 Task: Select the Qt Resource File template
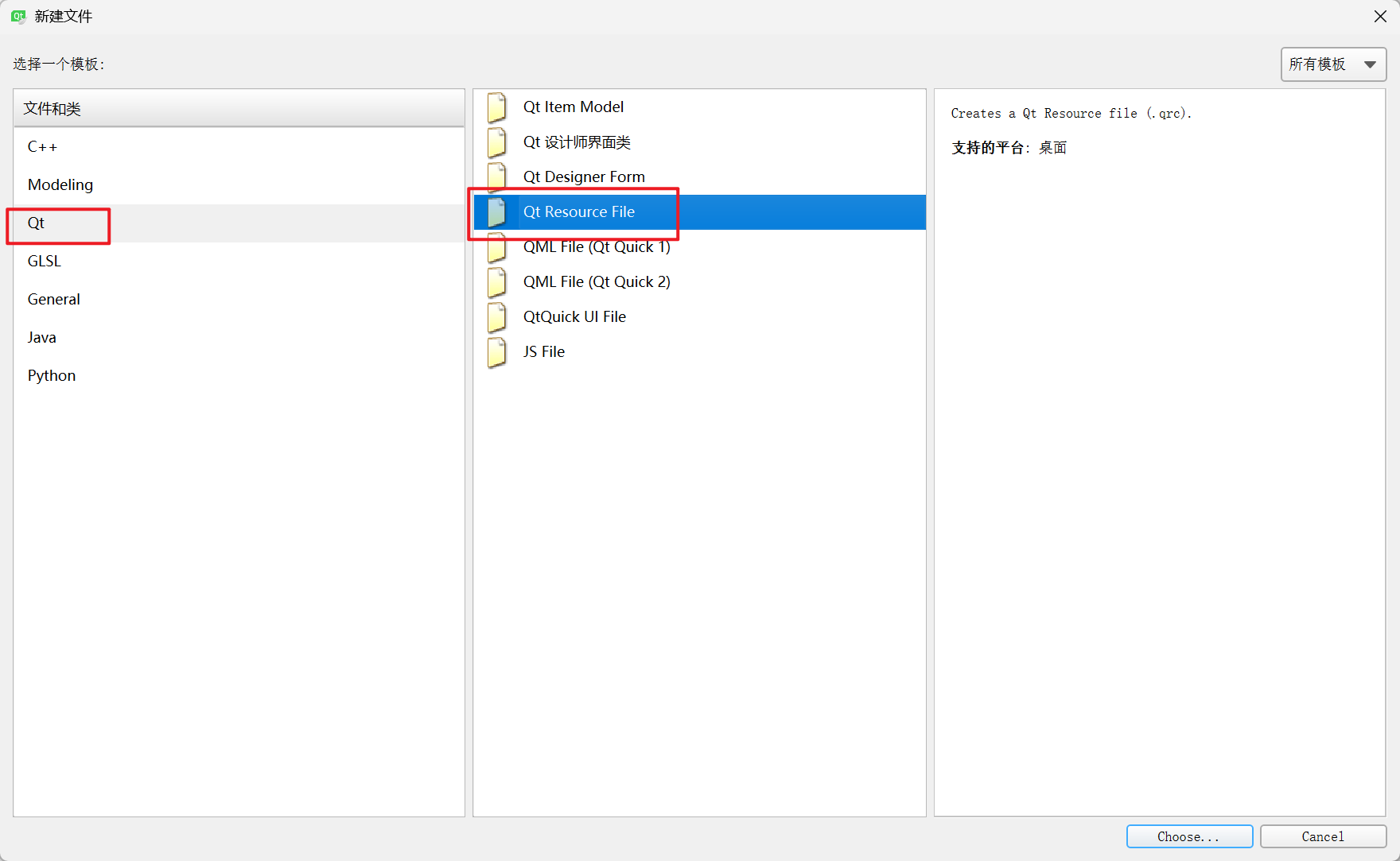click(699, 212)
